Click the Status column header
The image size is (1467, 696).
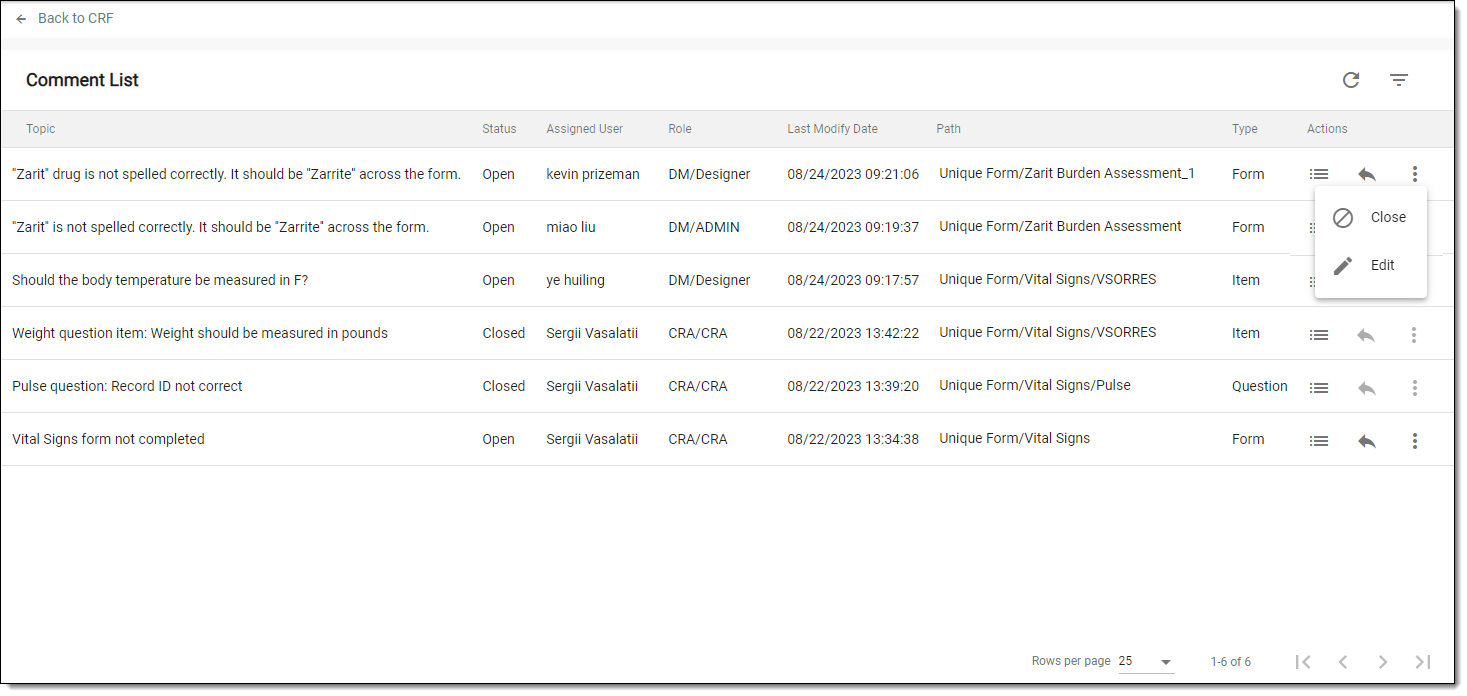pos(499,129)
